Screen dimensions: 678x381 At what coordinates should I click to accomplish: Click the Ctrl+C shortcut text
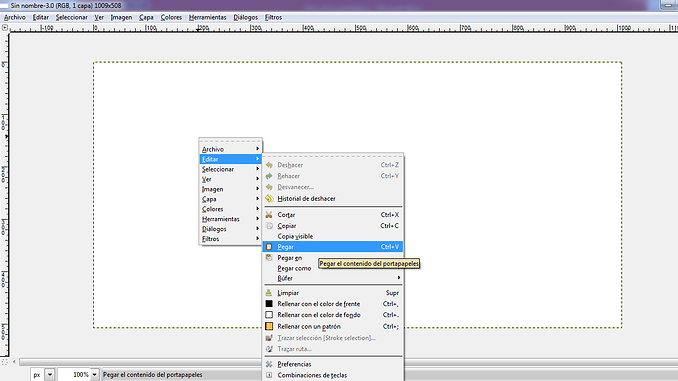(390, 226)
